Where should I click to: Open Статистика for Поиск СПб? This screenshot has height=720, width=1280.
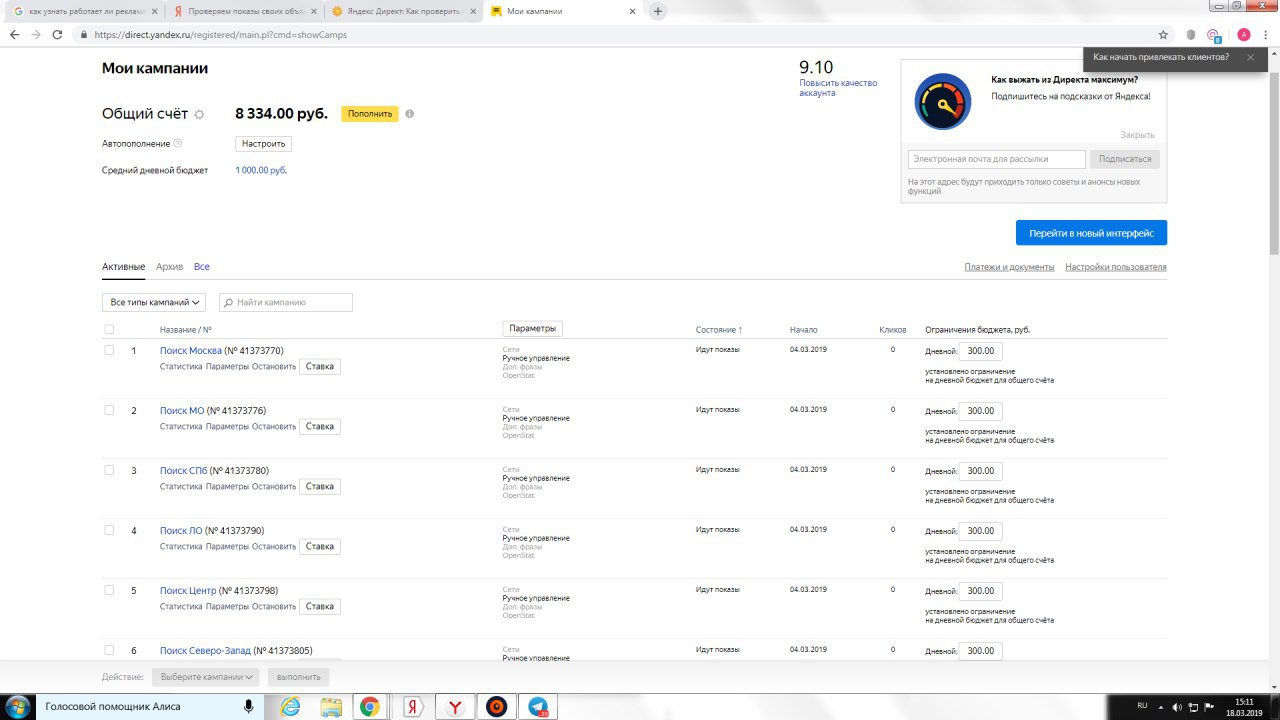coord(181,487)
